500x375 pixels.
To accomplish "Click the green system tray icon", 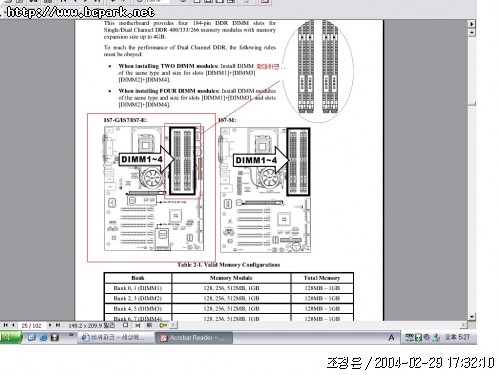I will tap(418, 338).
